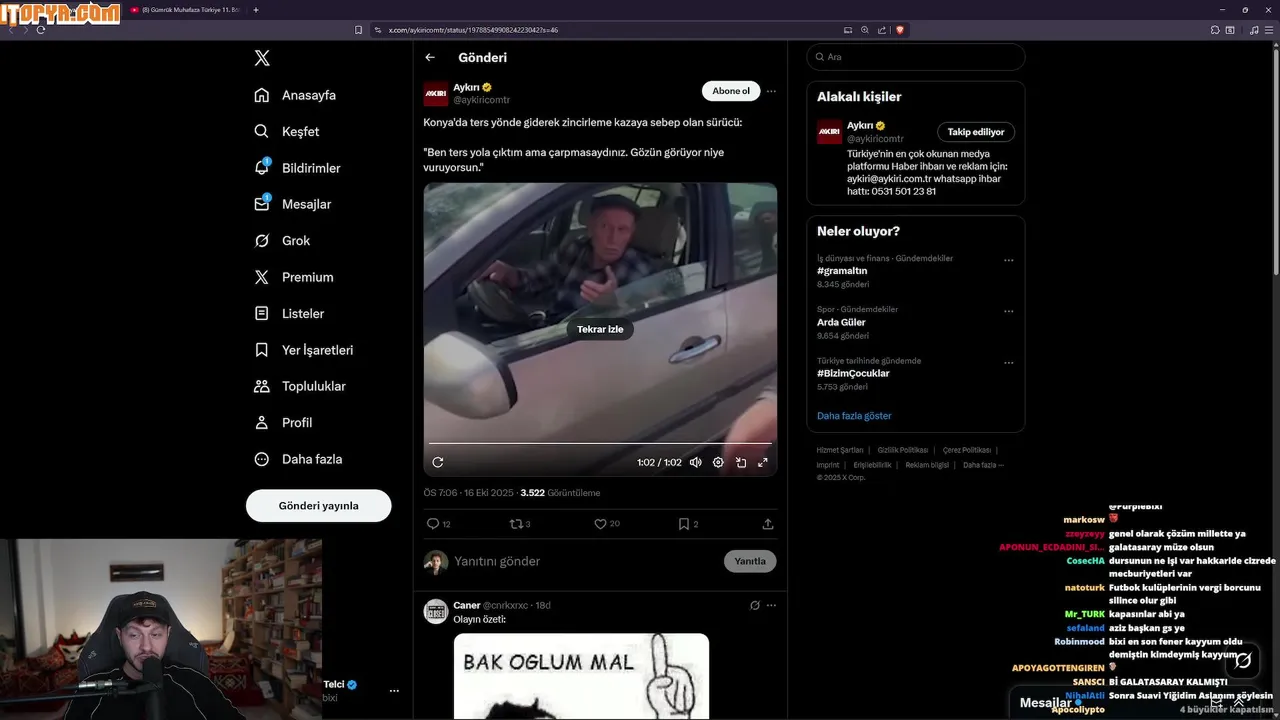Open video settings gear
Viewport: 1280px width, 720px height.
[718, 462]
